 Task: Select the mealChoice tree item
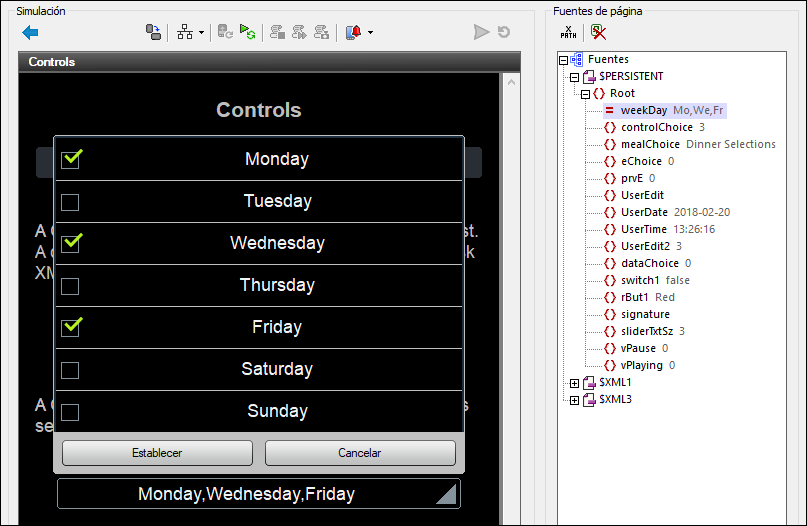[649, 144]
